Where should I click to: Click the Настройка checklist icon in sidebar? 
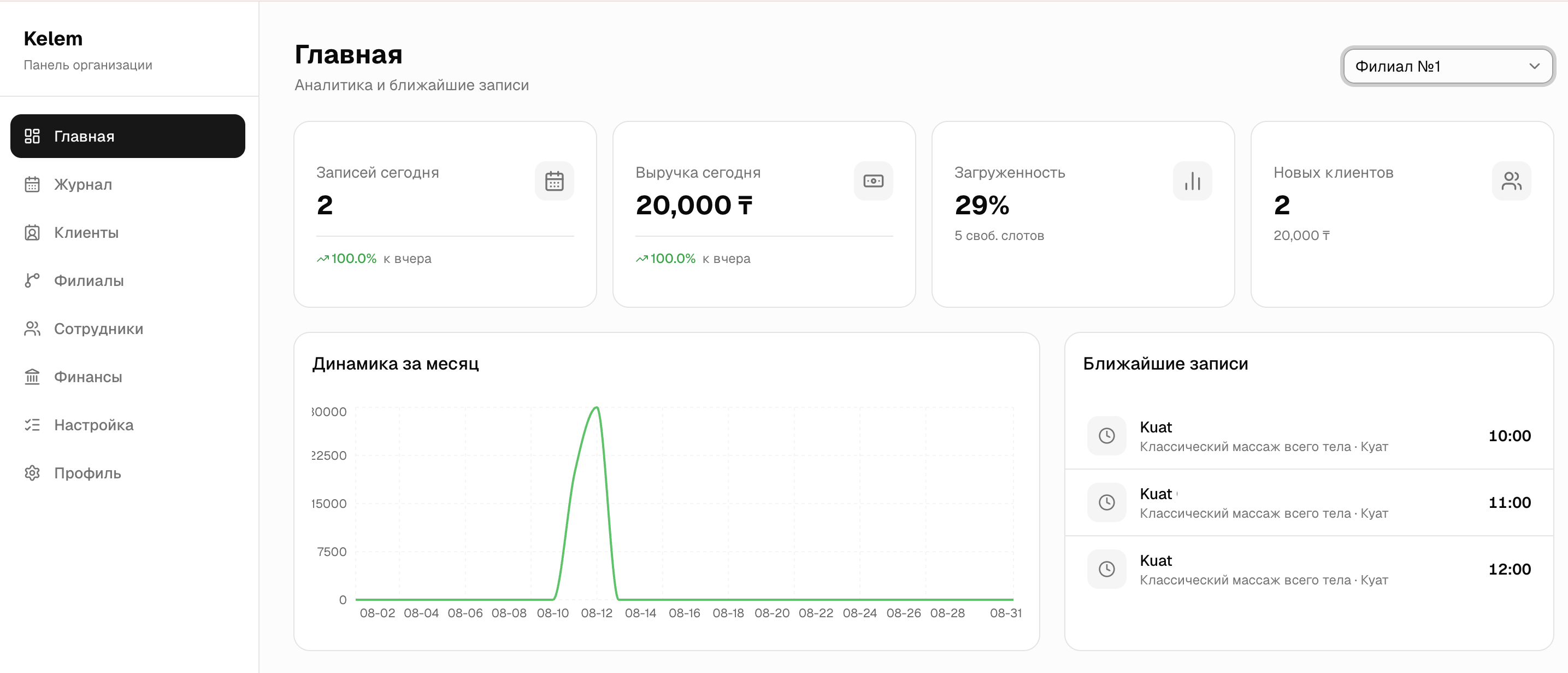pyautogui.click(x=32, y=424)
